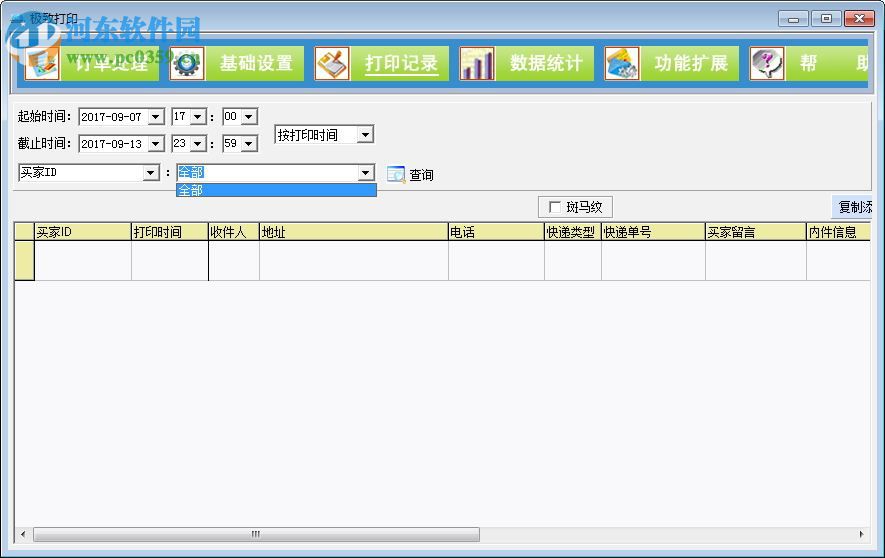Click the 电话 column header
The width and height of the screenshot is (885, 558).
pos(496,232)
